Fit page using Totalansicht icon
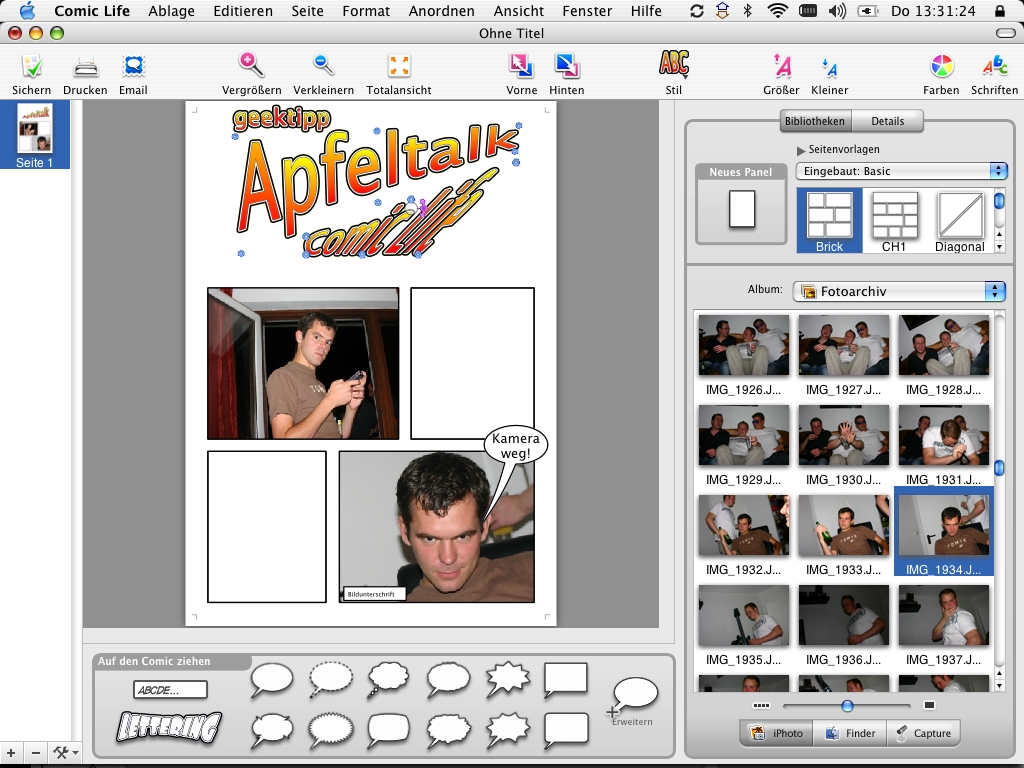Viewport: 1024px width, 768px height. 399,66
